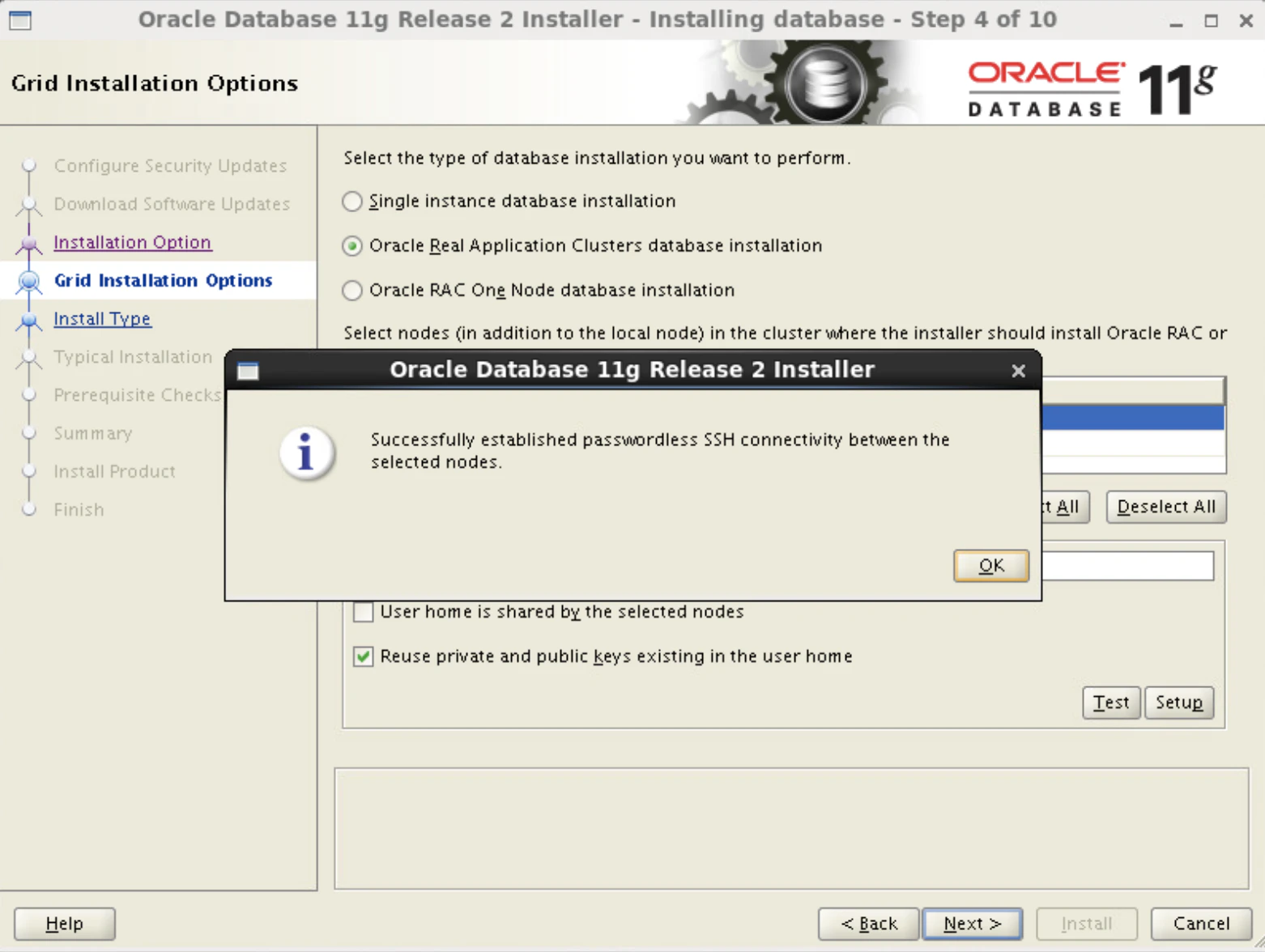Screen dimensions: 1265x952
Task: Click the Finish step text
Action: click(x=79, y=510)
